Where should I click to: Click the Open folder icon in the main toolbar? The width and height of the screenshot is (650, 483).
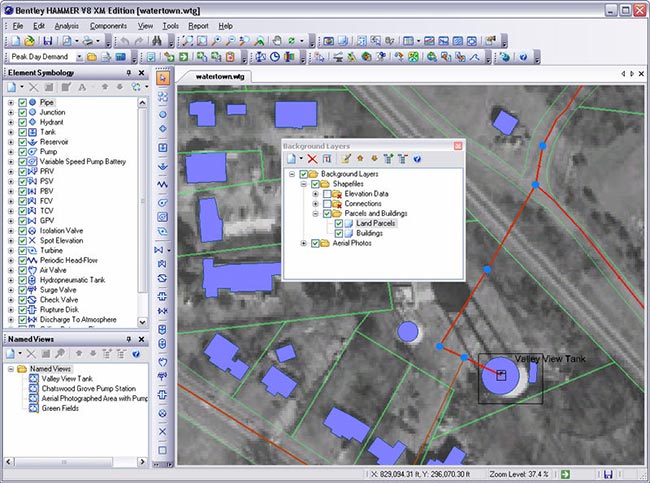pyautogui.click(x=30, y=41)
